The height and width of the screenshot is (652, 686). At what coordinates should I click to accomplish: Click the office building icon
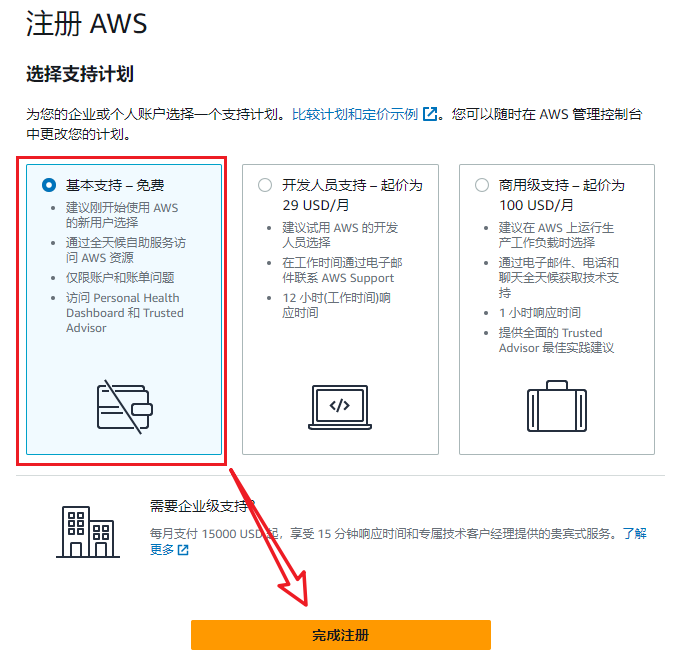pyautogui.click(x=88, y=532)
